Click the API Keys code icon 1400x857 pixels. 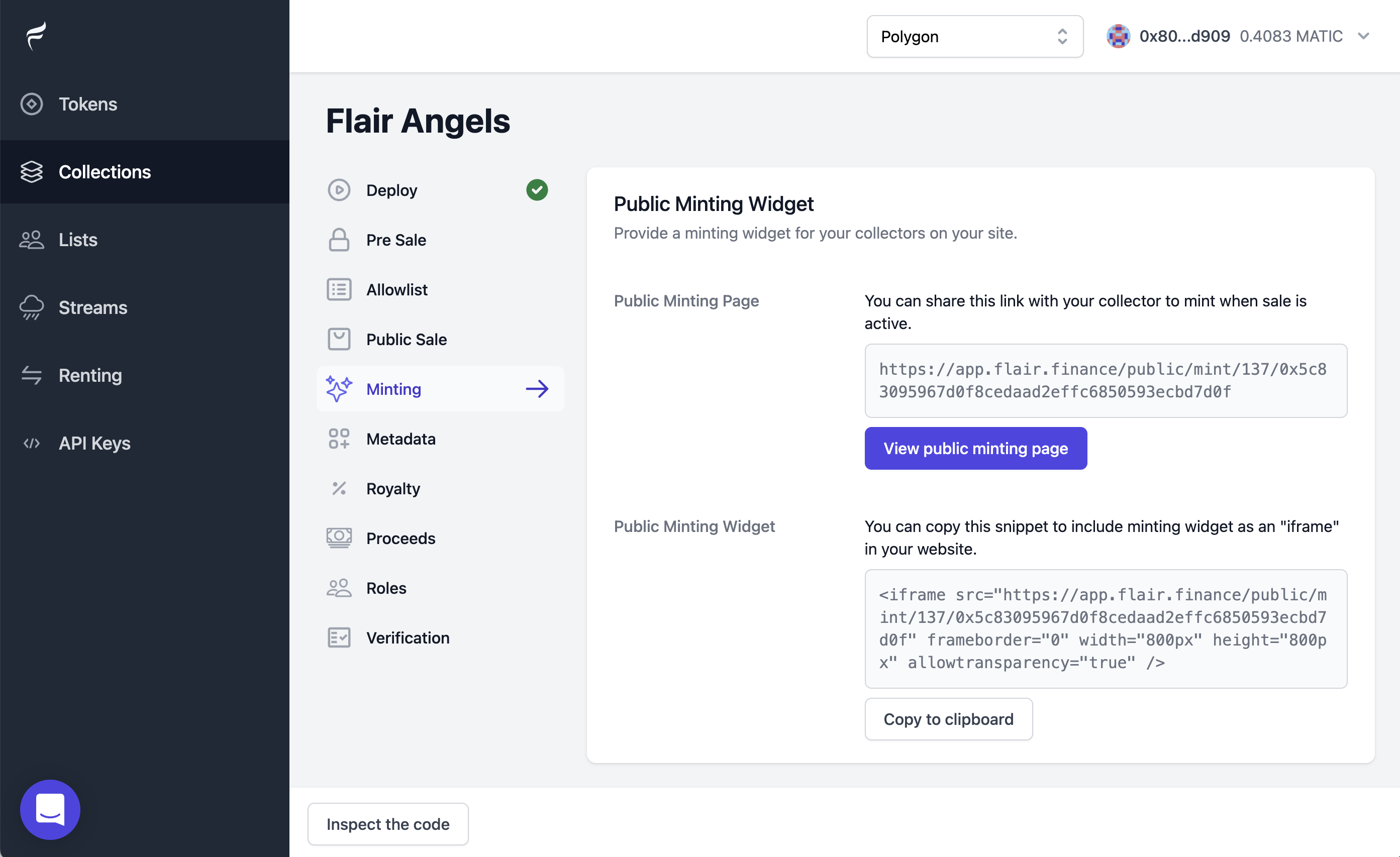coord(32,443)
